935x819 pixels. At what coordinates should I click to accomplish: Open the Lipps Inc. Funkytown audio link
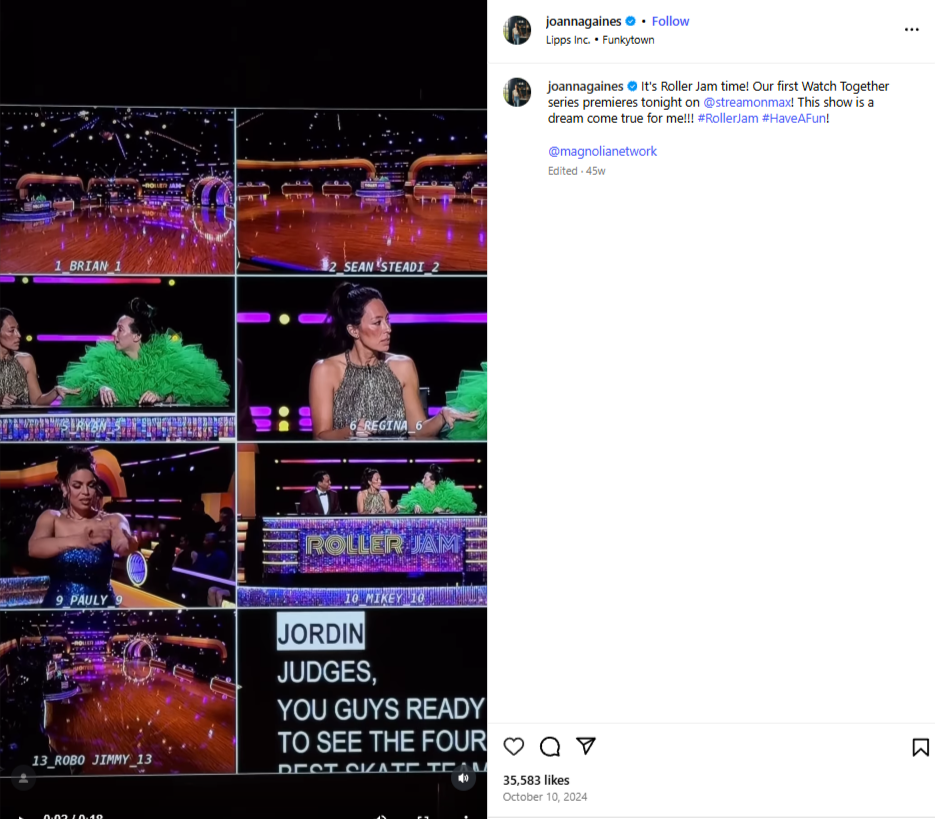point(600,40)
